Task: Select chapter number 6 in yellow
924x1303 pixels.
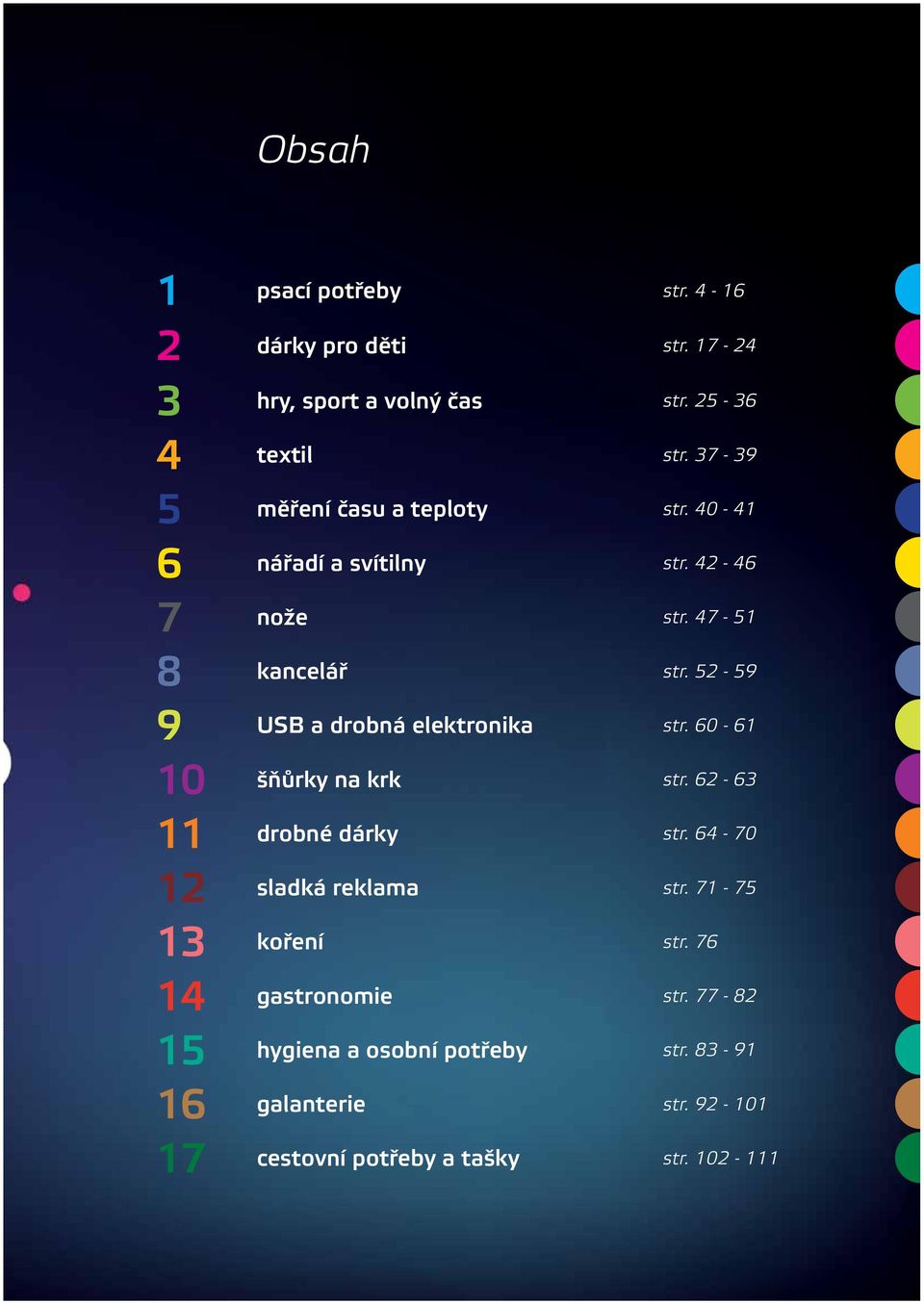Action: [x=168, y=563]
